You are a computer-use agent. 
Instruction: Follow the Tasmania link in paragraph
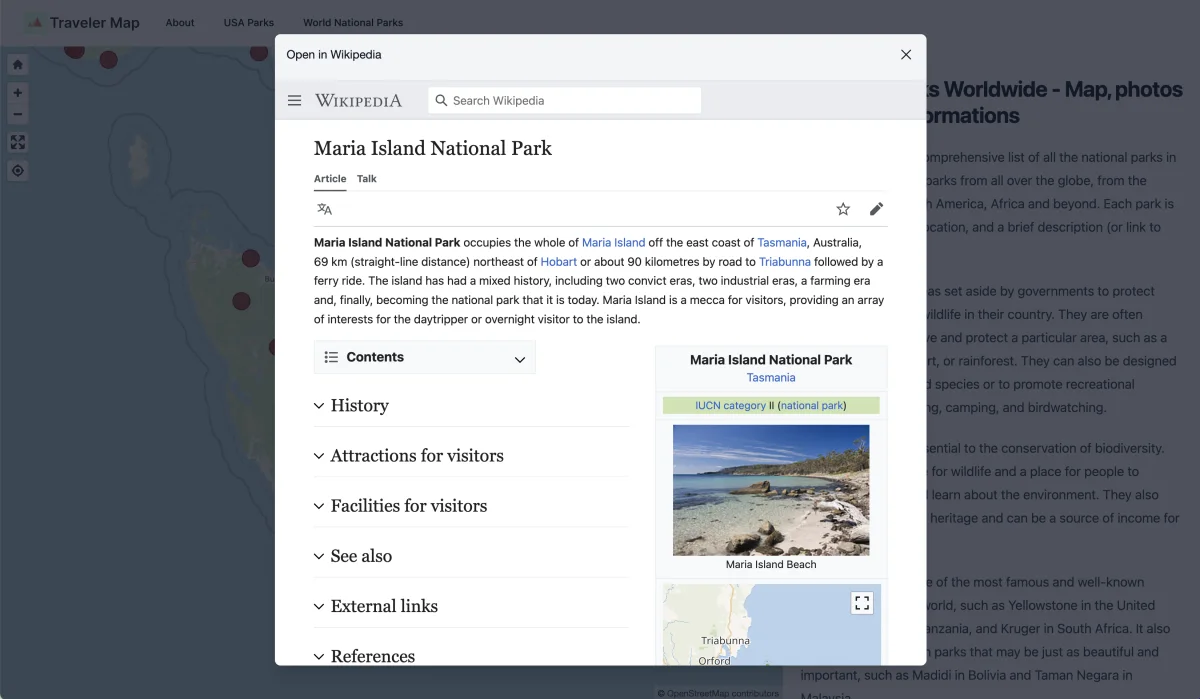782,242
